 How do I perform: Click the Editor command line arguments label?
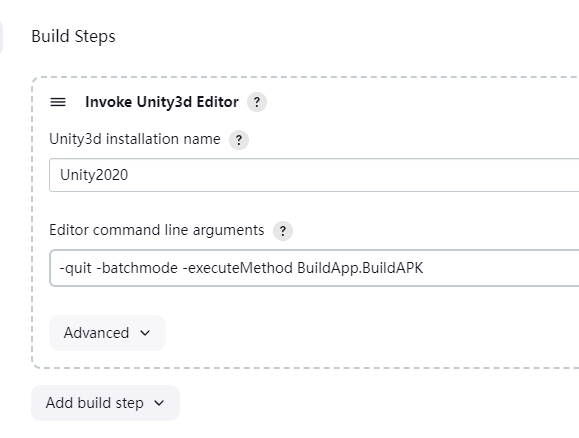pyautogui.click(x=157, y=230)
